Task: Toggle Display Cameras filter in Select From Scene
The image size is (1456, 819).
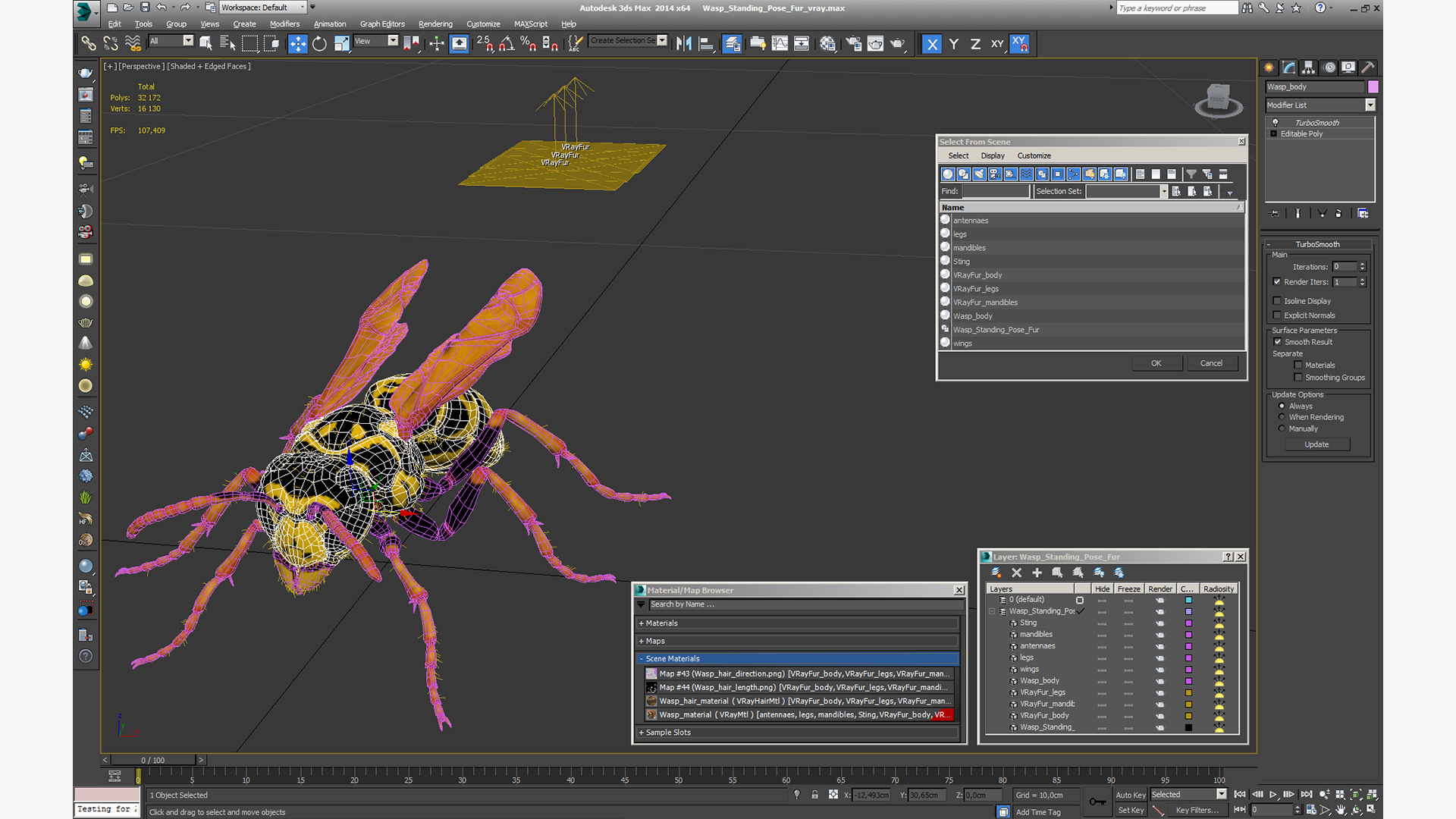Action: tap(995, 174)
